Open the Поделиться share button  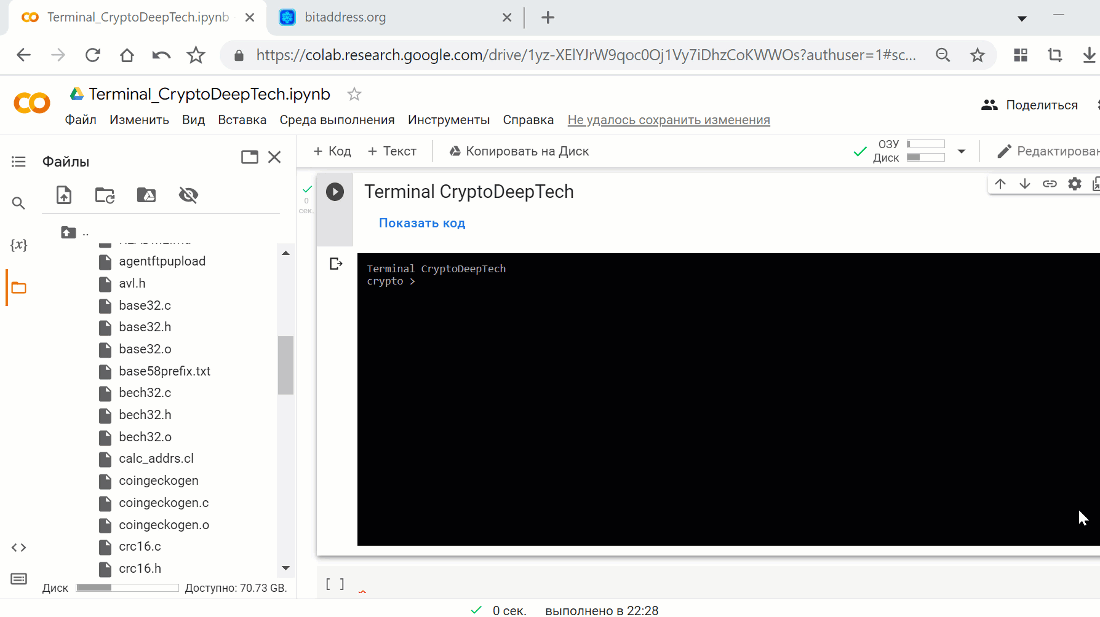[x=1030, y=104]
